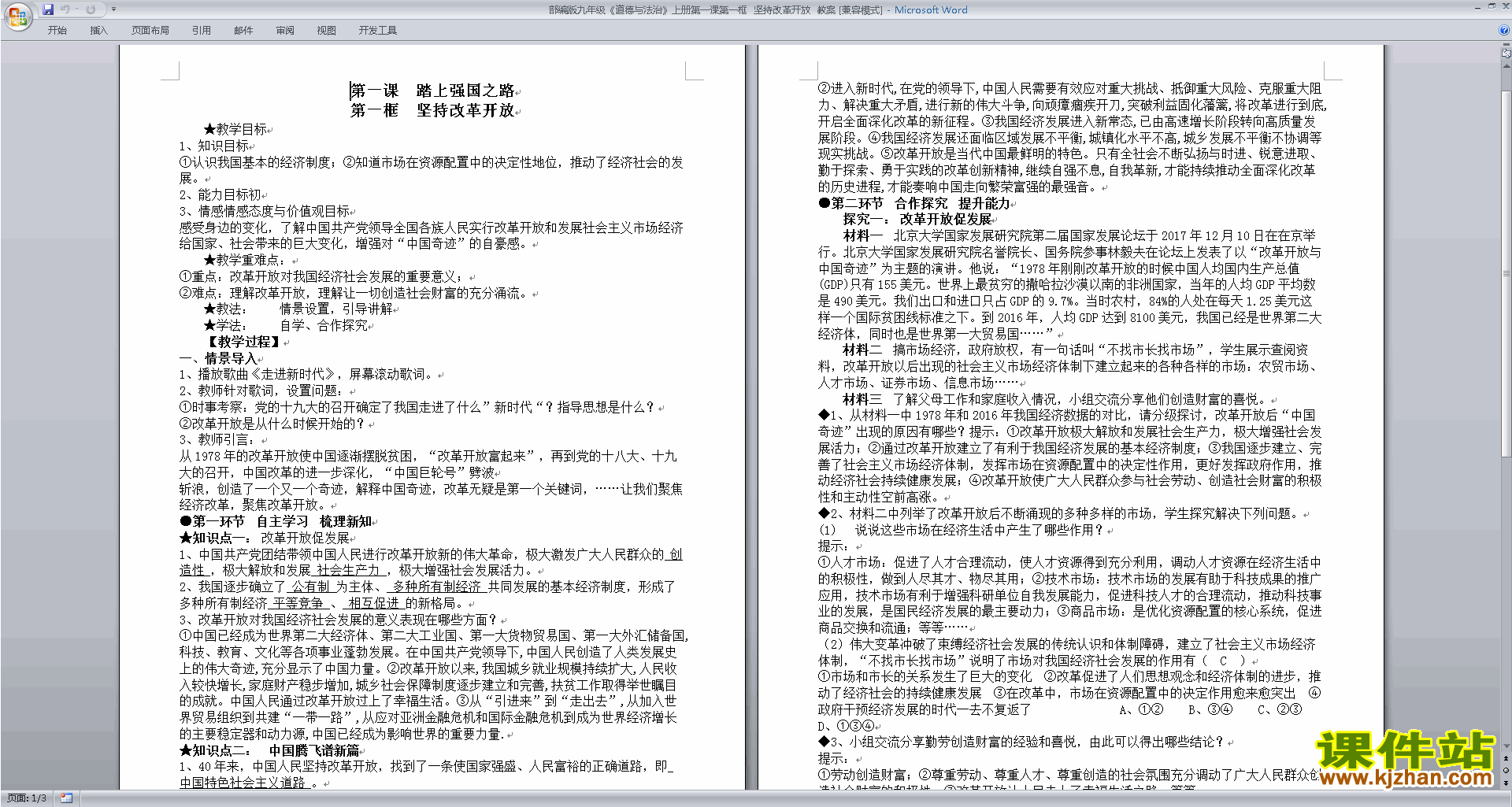
Task: Open the 开发工具 ribbon tab
Action: pyautogui.click(x=378, y=31)
